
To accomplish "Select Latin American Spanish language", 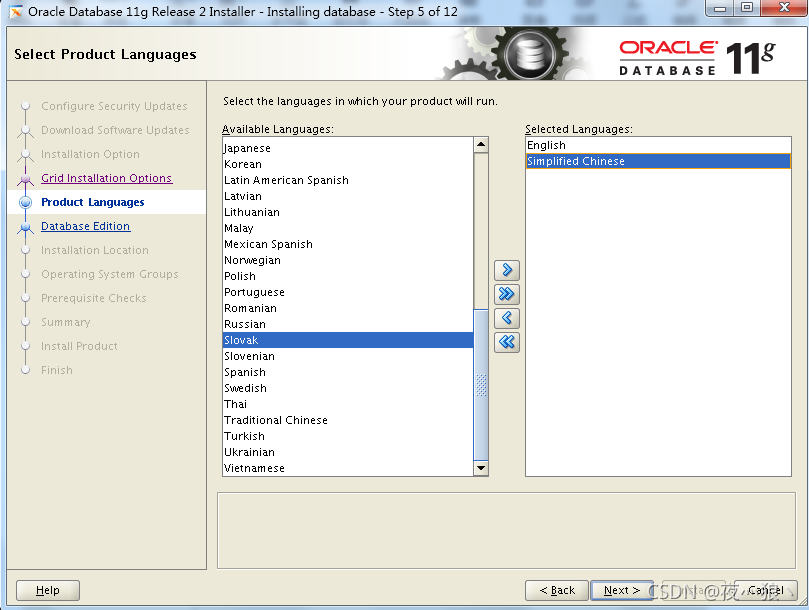I will (348, 180).
